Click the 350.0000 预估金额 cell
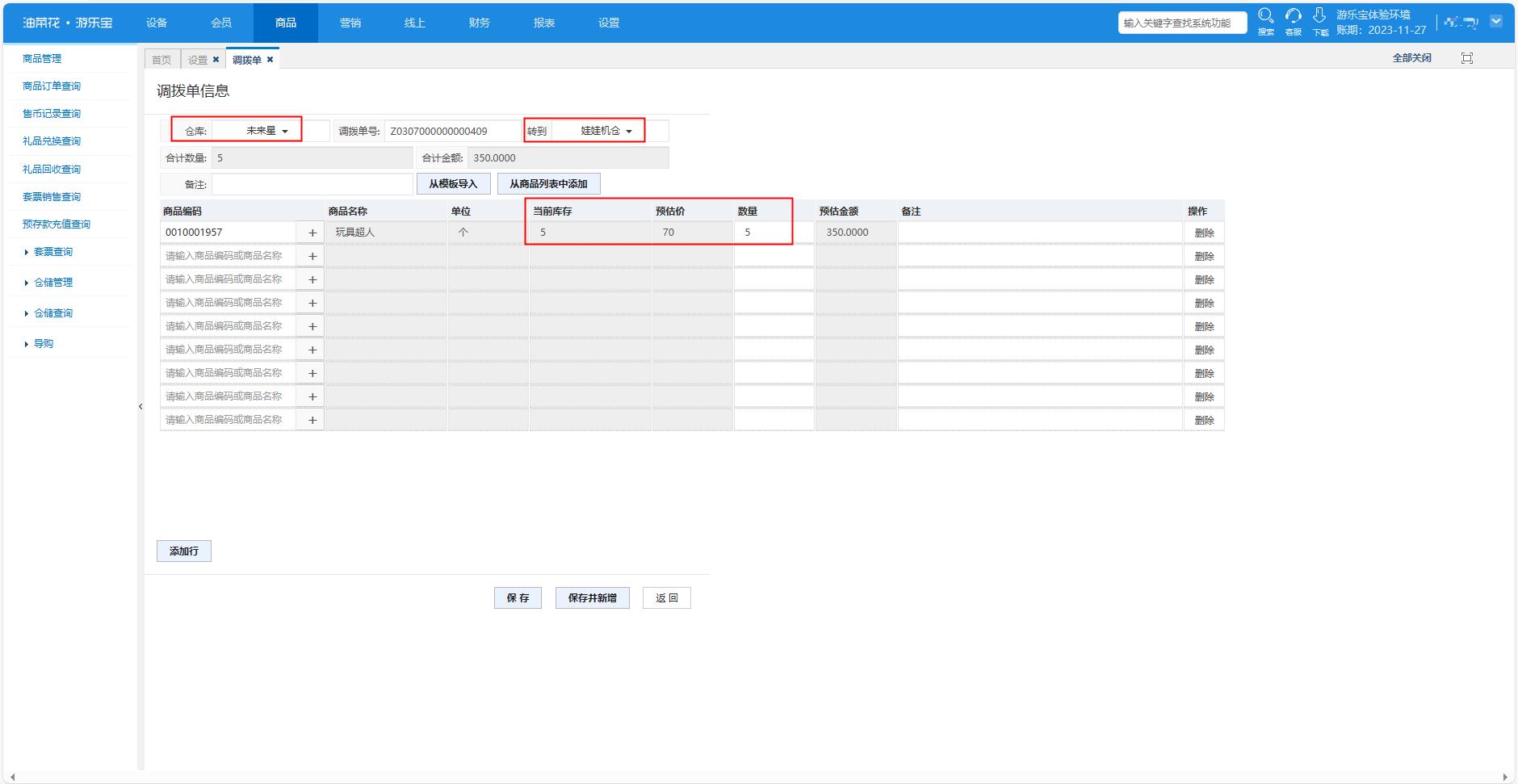The width and height of the screenshot is (1518, 784). pos(856,233)
